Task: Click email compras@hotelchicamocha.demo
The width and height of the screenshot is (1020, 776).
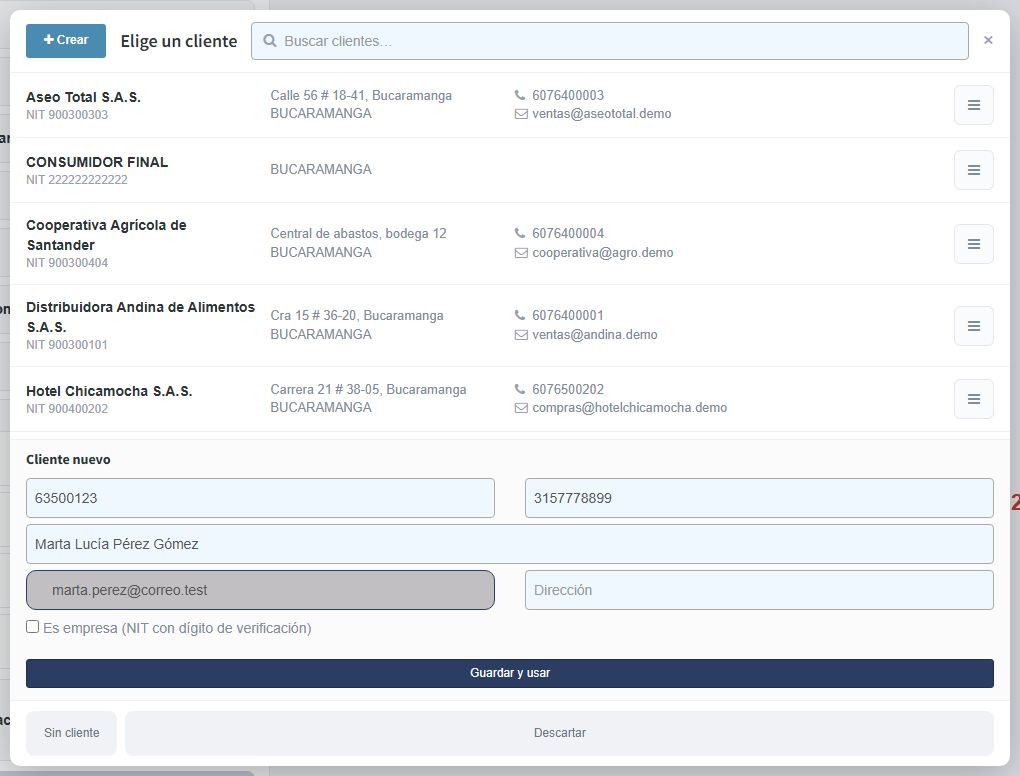Action: point(630,408)
